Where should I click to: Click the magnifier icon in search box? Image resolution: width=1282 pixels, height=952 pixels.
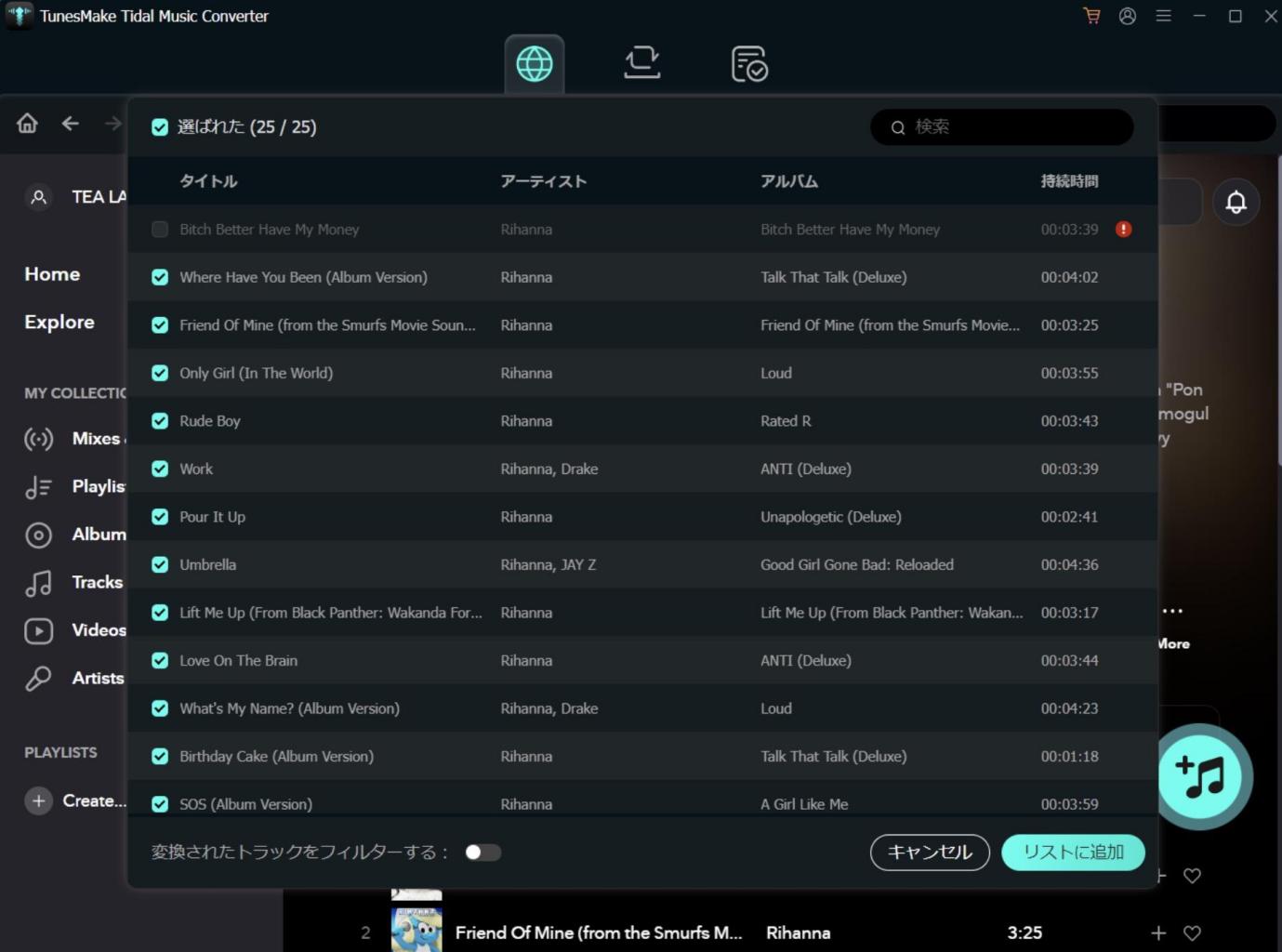(898, 127)
